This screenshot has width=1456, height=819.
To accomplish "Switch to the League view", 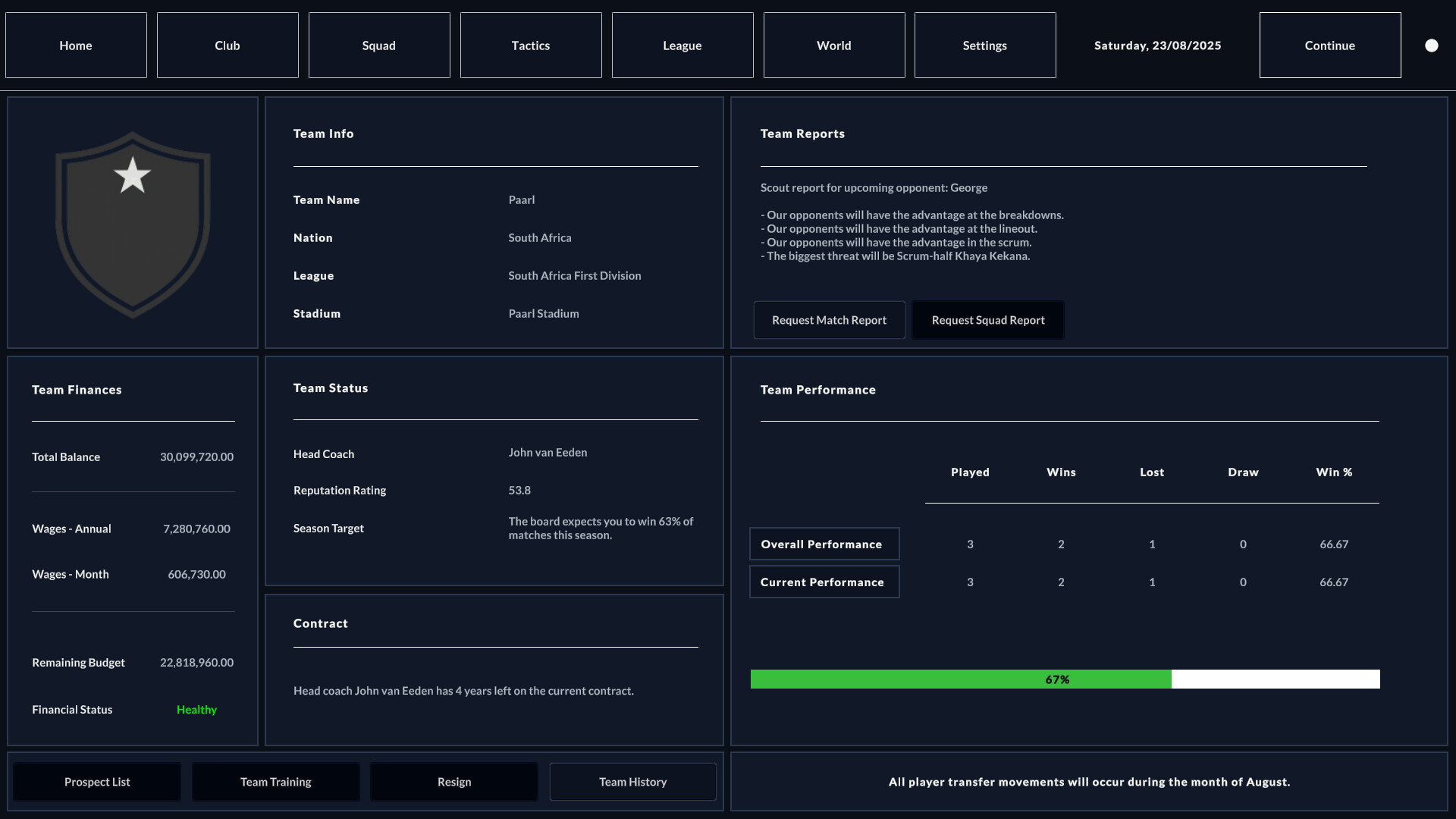I will point(682,45).
